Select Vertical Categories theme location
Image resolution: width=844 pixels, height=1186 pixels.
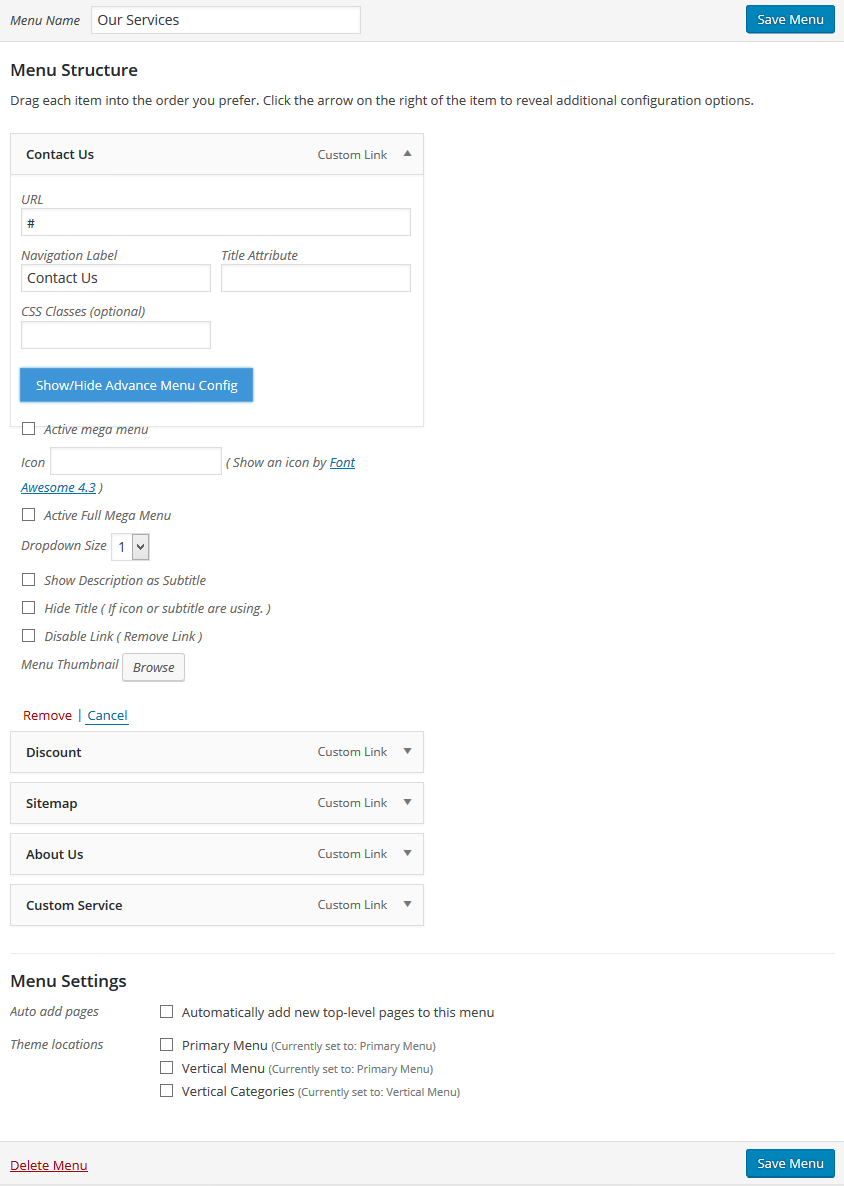pos(166,1091)
